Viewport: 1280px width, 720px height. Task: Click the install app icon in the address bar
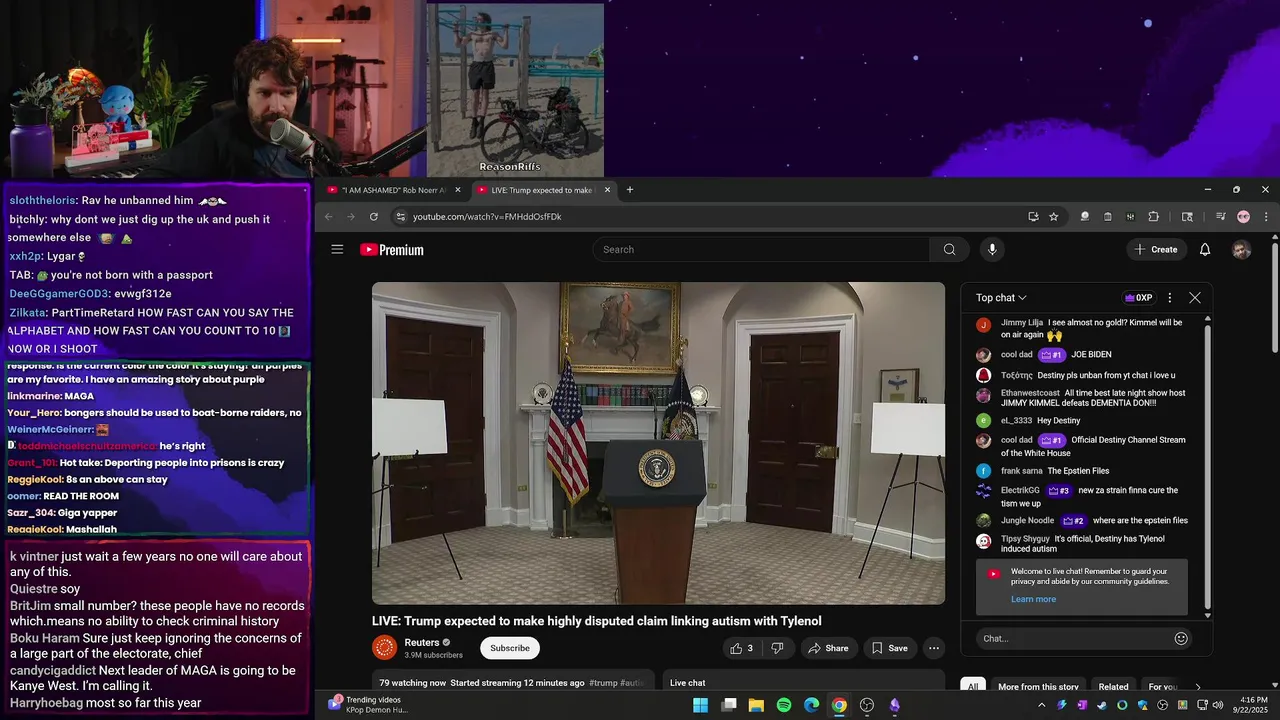point(1033,217)
